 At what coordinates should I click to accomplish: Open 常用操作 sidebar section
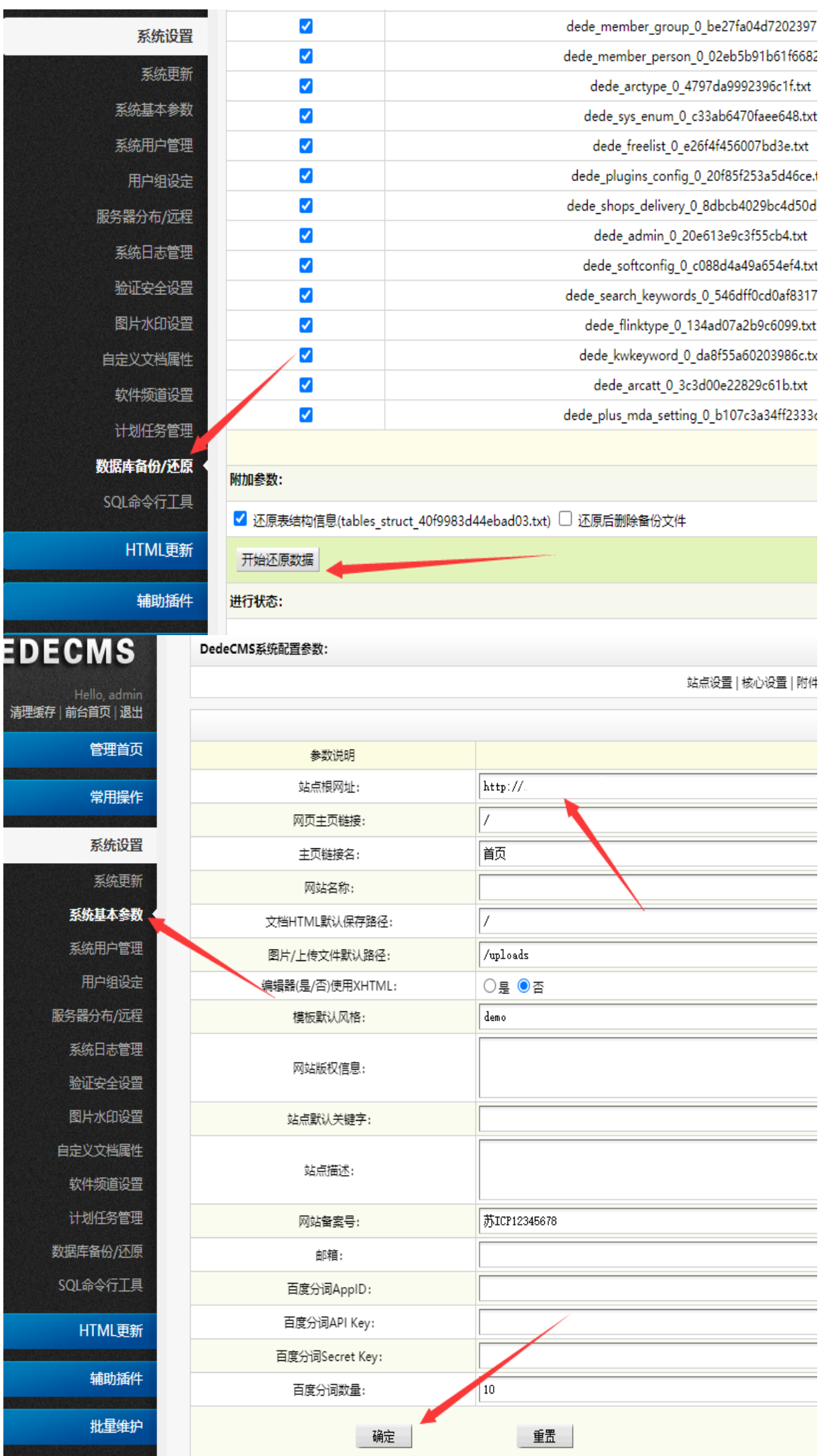point(116,797)
